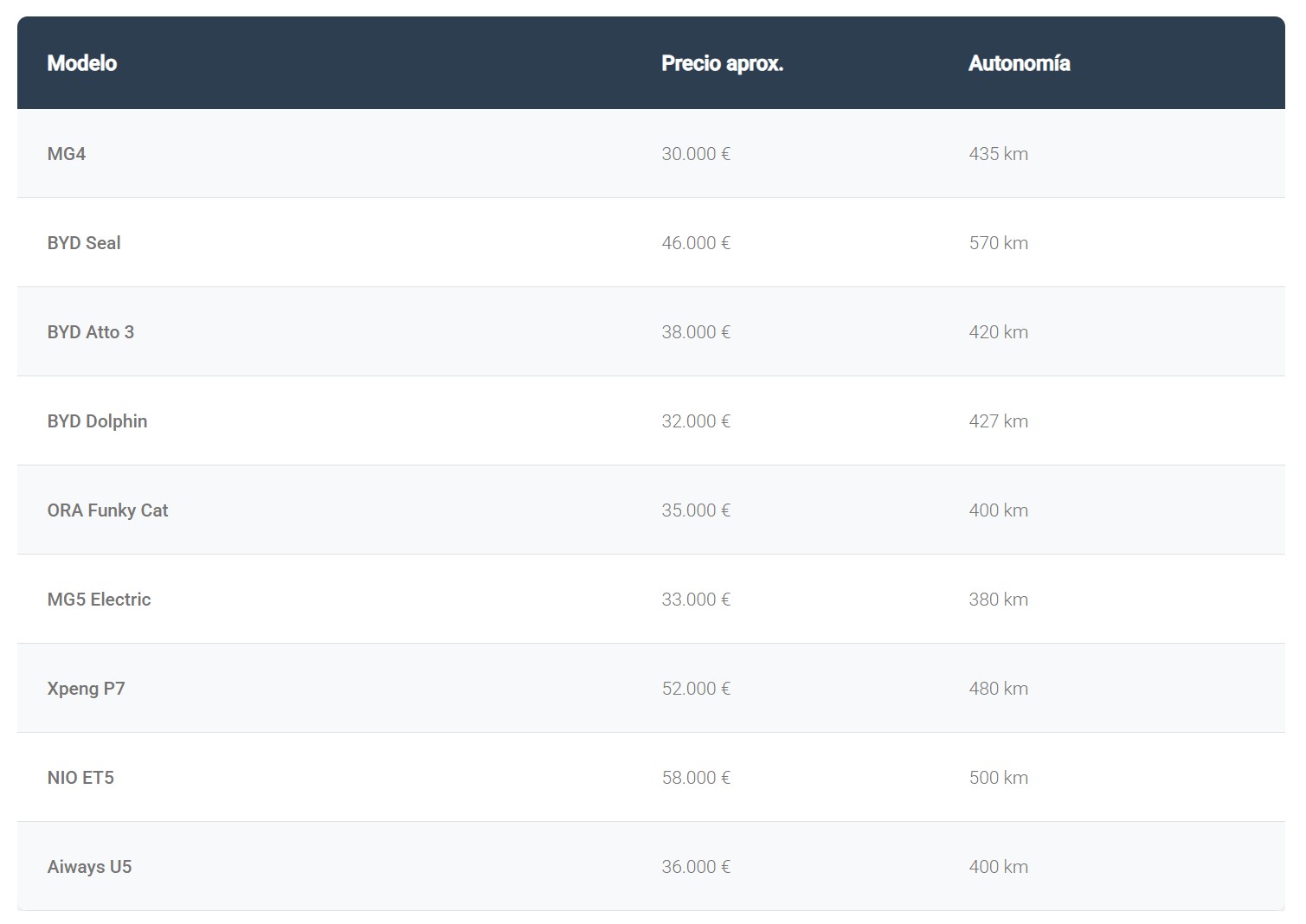This screenshot has width=1306, height=924.
Task: Select the MG4 model name
Action: pyautogui.click(x=67, y=154)
